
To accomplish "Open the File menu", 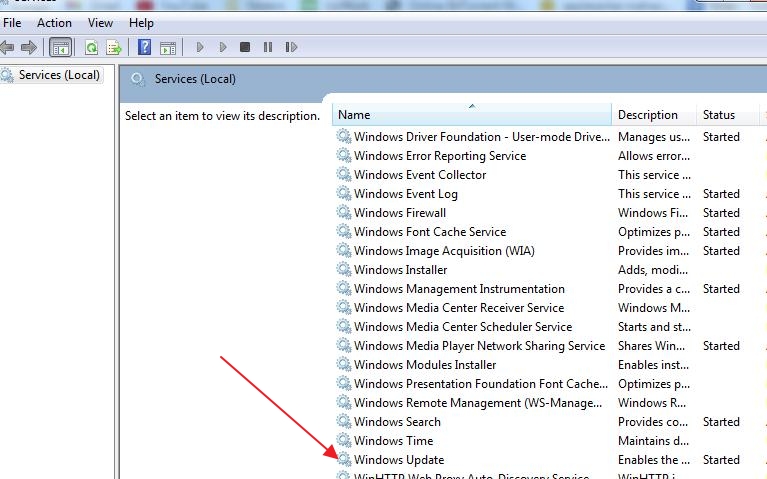I will (x=12, y=22).
